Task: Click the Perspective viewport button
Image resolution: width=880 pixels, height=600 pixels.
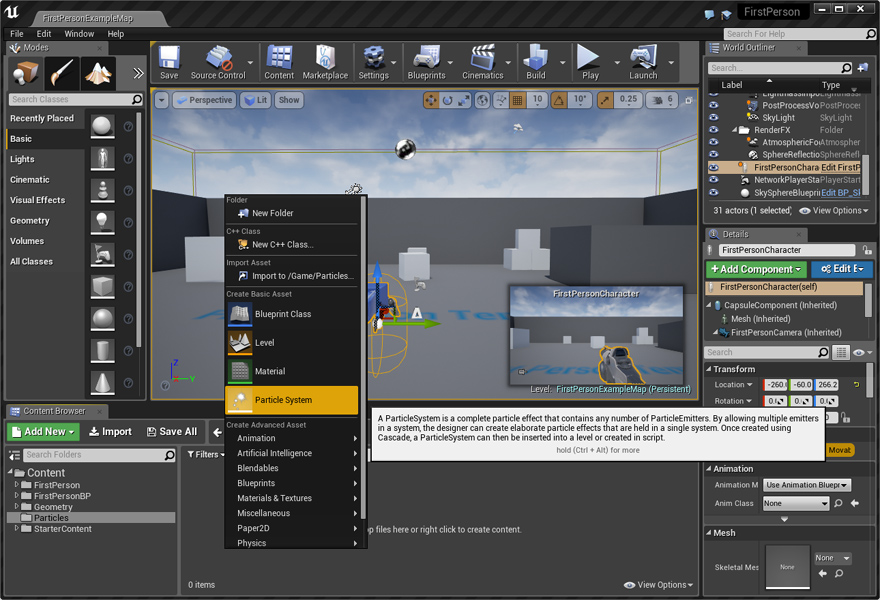Action: tap(204, 100)
